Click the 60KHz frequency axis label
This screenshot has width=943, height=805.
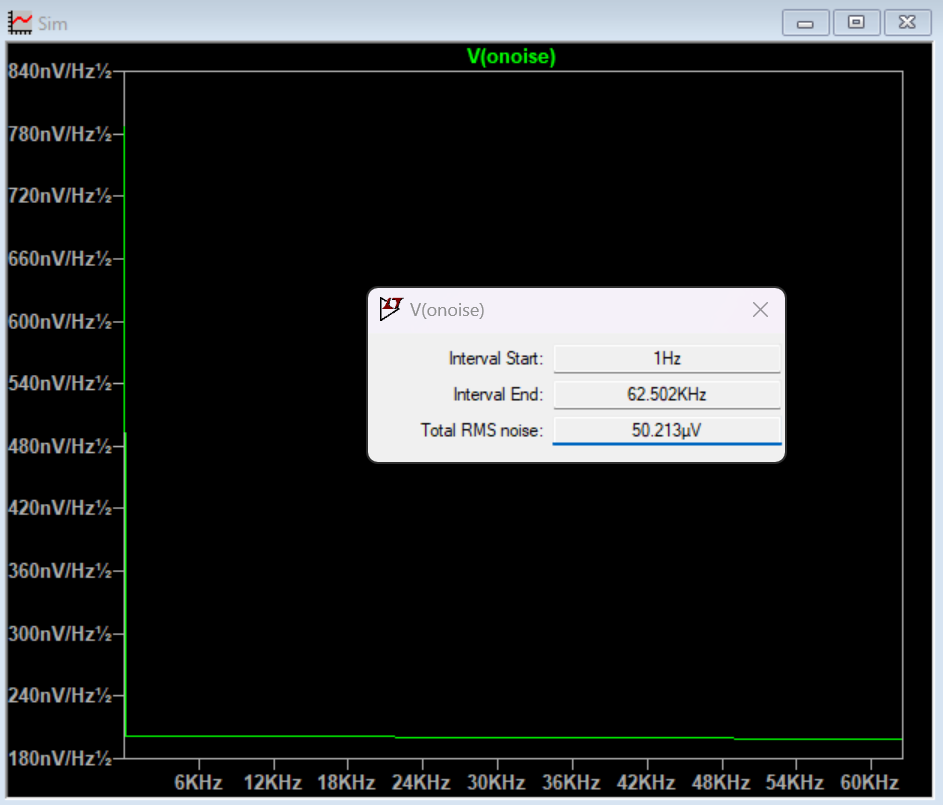pos(870,783)
